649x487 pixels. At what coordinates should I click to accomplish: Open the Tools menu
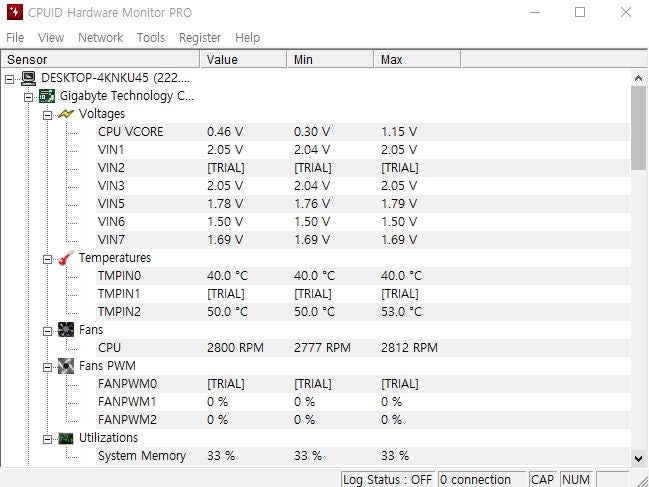[x=151, y=38]
